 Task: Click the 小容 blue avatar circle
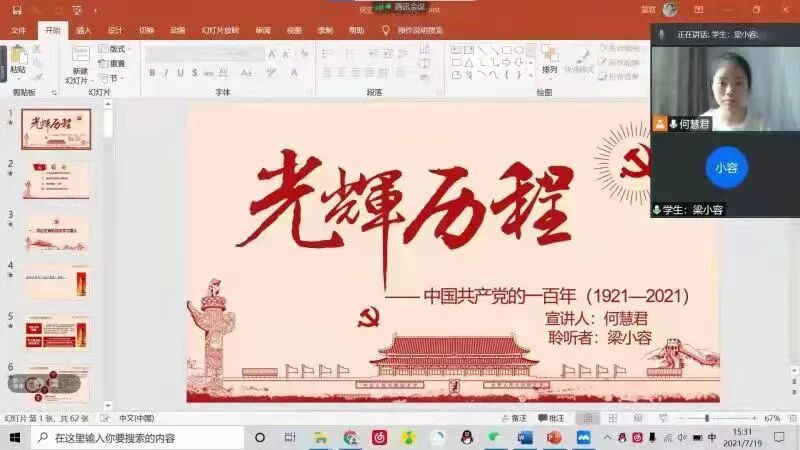coord(727,168)
